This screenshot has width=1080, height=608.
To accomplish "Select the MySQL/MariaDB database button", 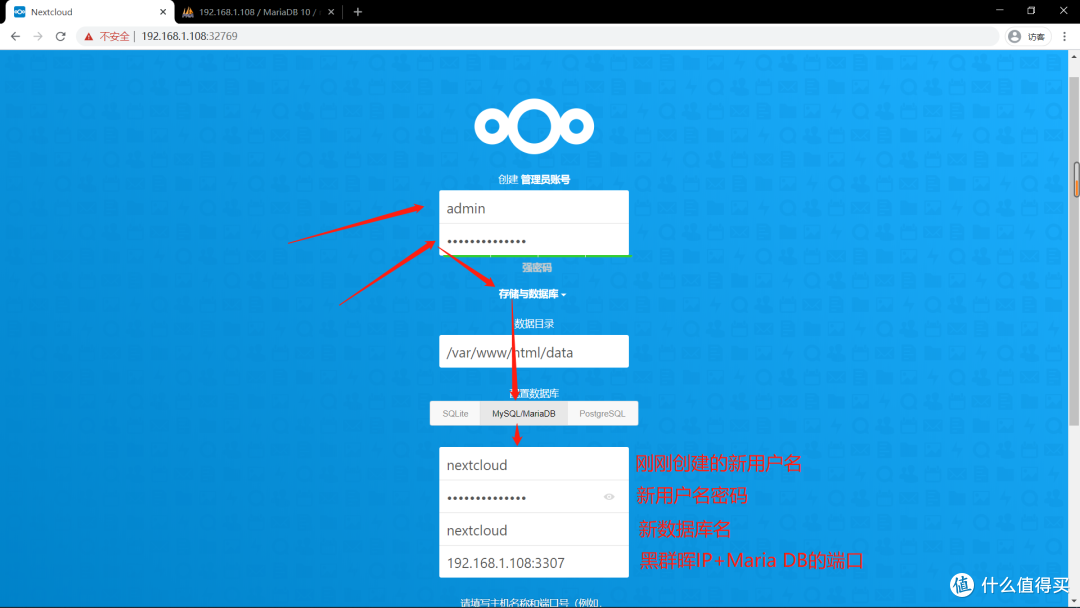I will [x=523, y=413].
